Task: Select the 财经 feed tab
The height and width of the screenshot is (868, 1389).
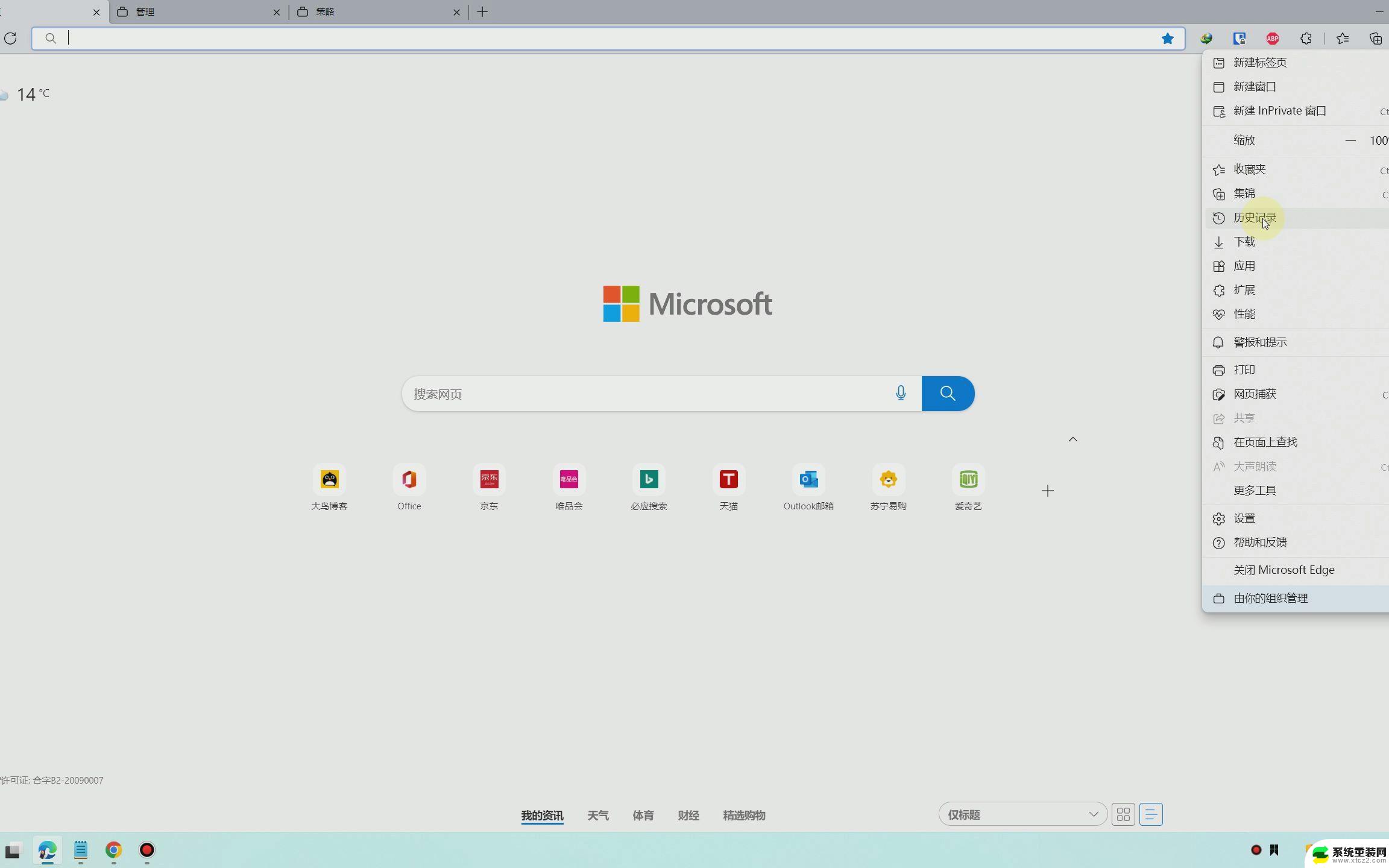Action: pos(688,816)
